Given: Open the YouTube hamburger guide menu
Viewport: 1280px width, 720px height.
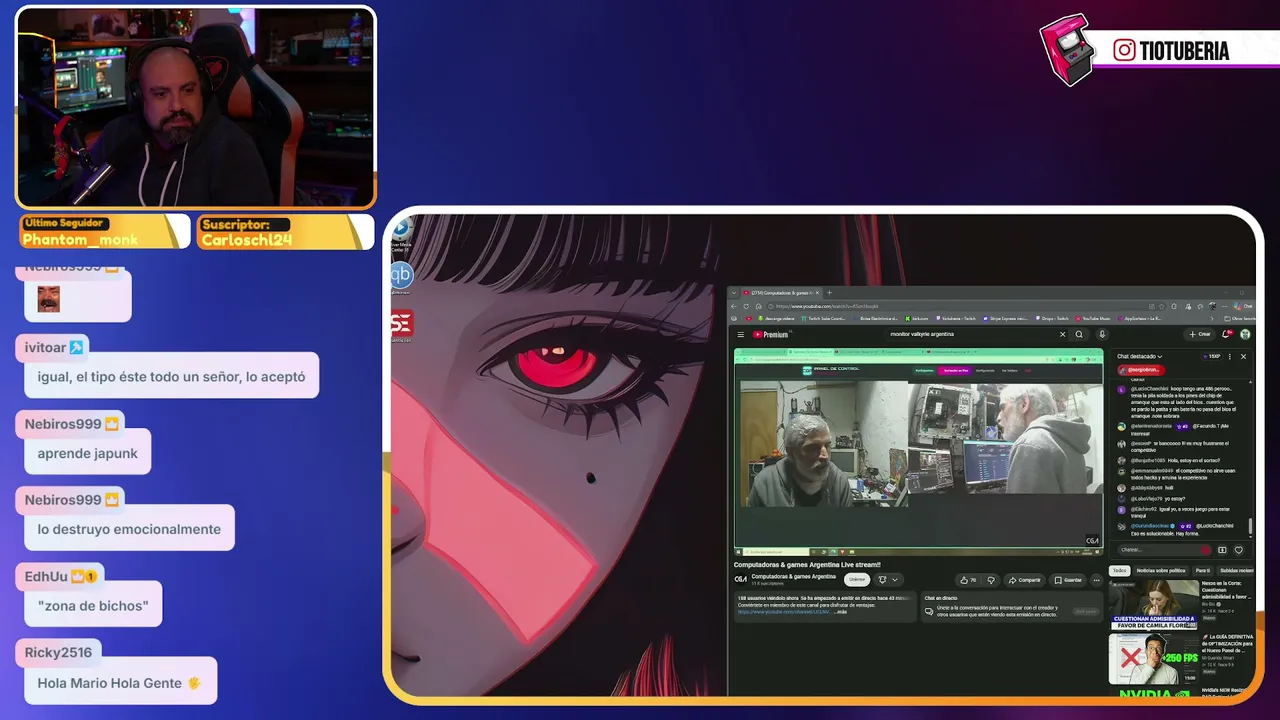Looking at the screenshot, I should click(740, 335).
